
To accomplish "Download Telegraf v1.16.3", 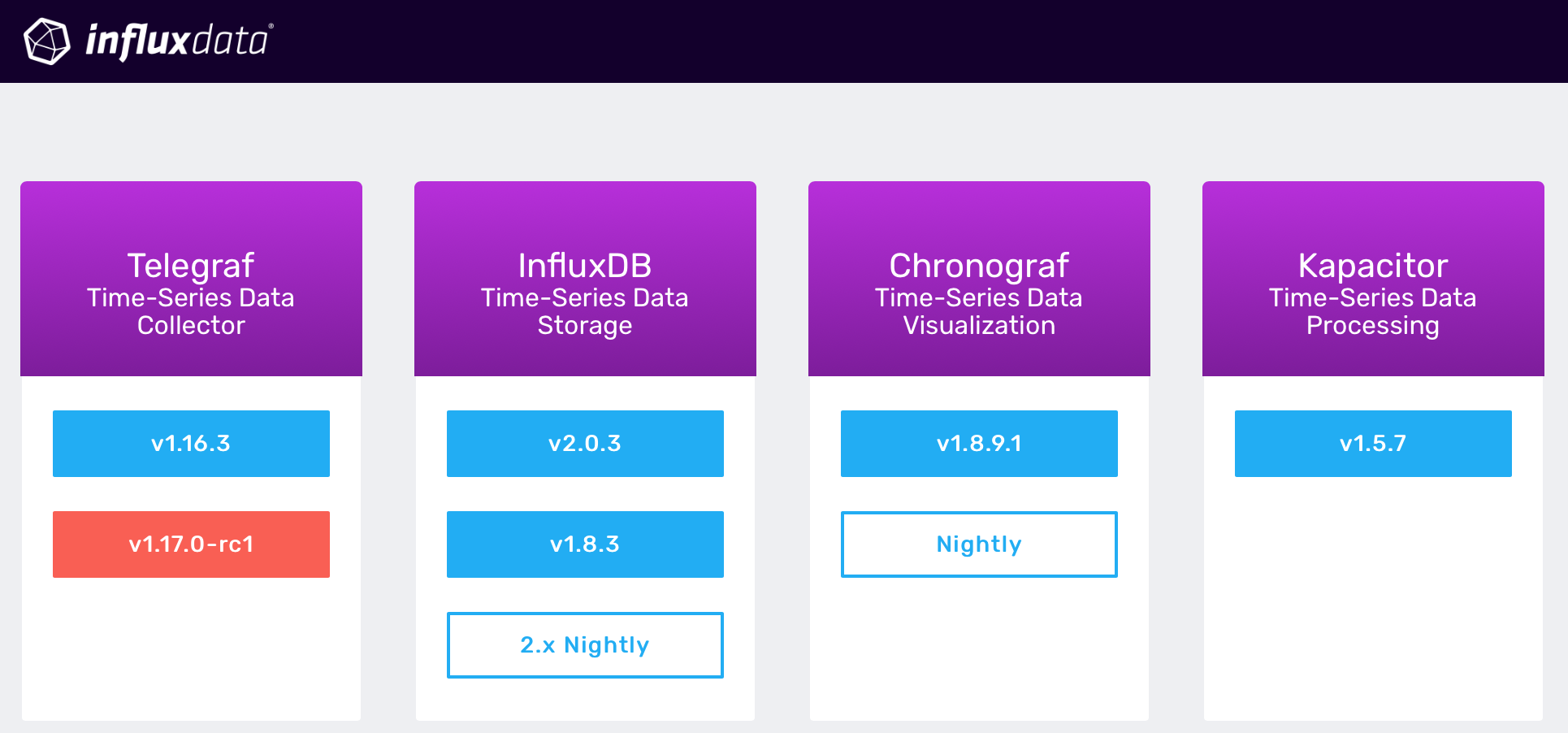I will coord(191,444).
